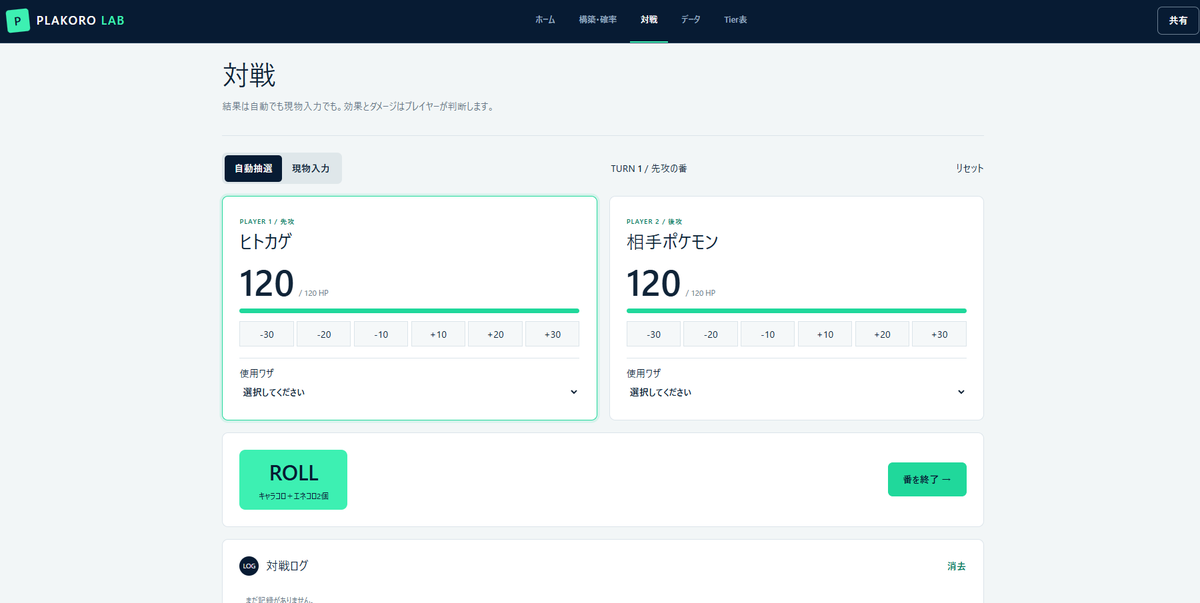The image size is (1200, 603).
Task: Add 20 HP to 相手ポケモン
Action: coord(882,334)
